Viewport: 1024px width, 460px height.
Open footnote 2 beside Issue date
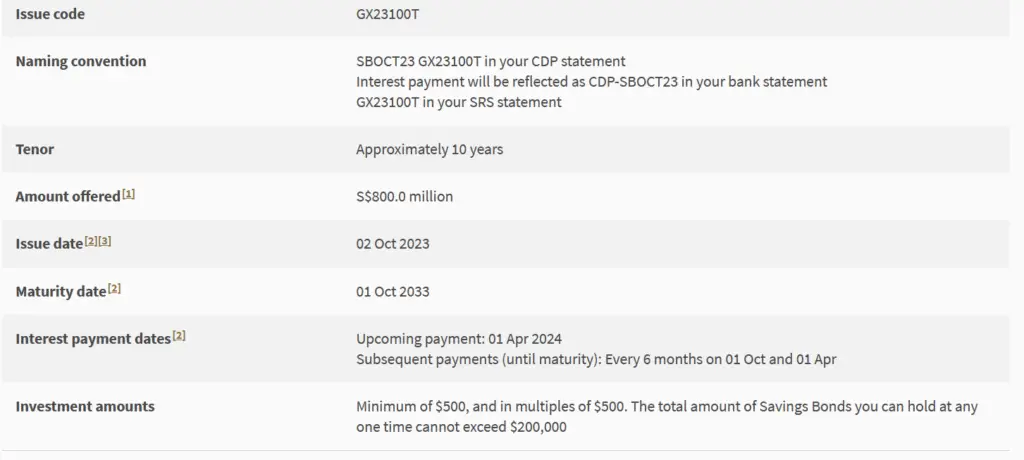[90, 241]
